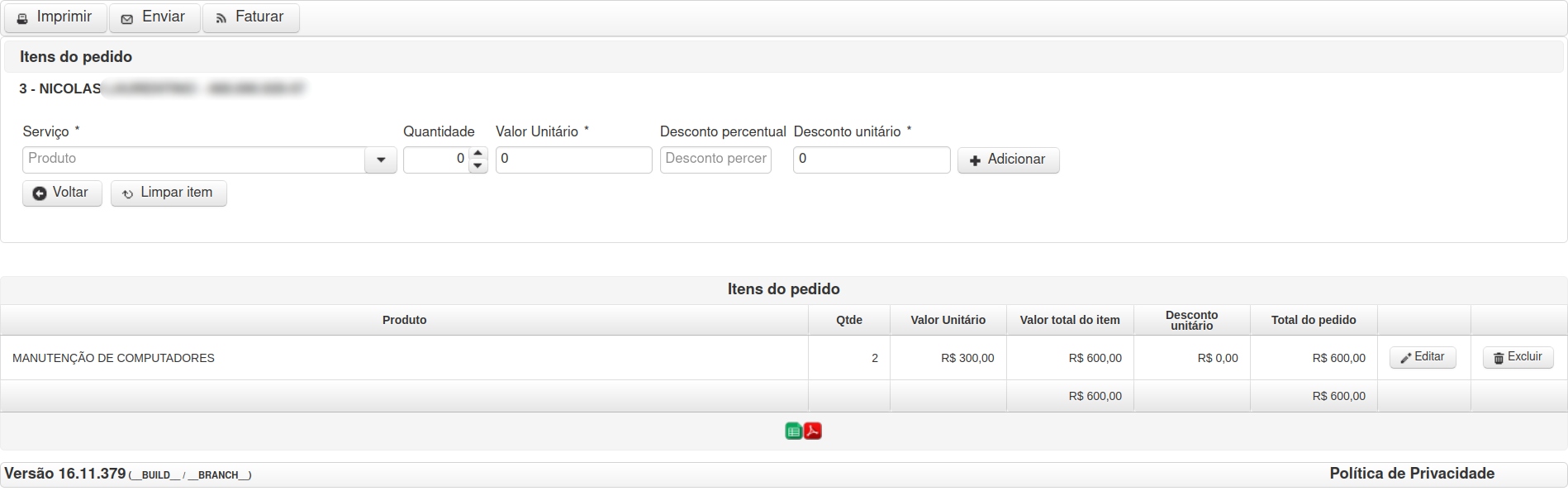Sort by the Produto column header

[404, 320]
